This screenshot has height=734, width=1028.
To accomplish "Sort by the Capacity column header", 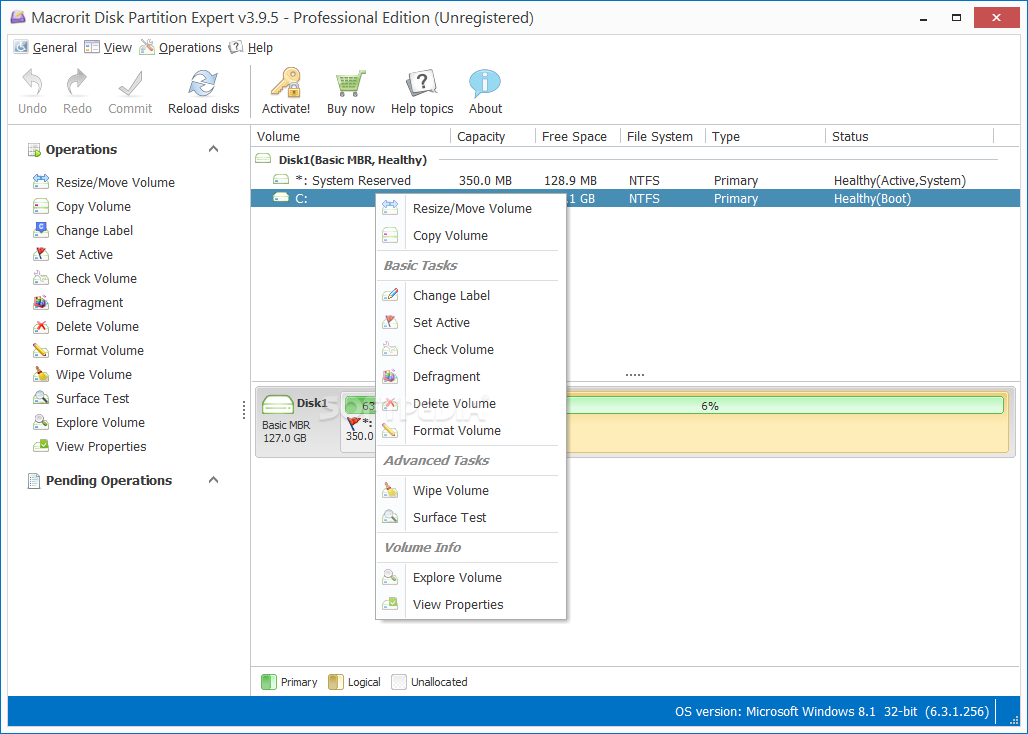I will coord(493,136).
